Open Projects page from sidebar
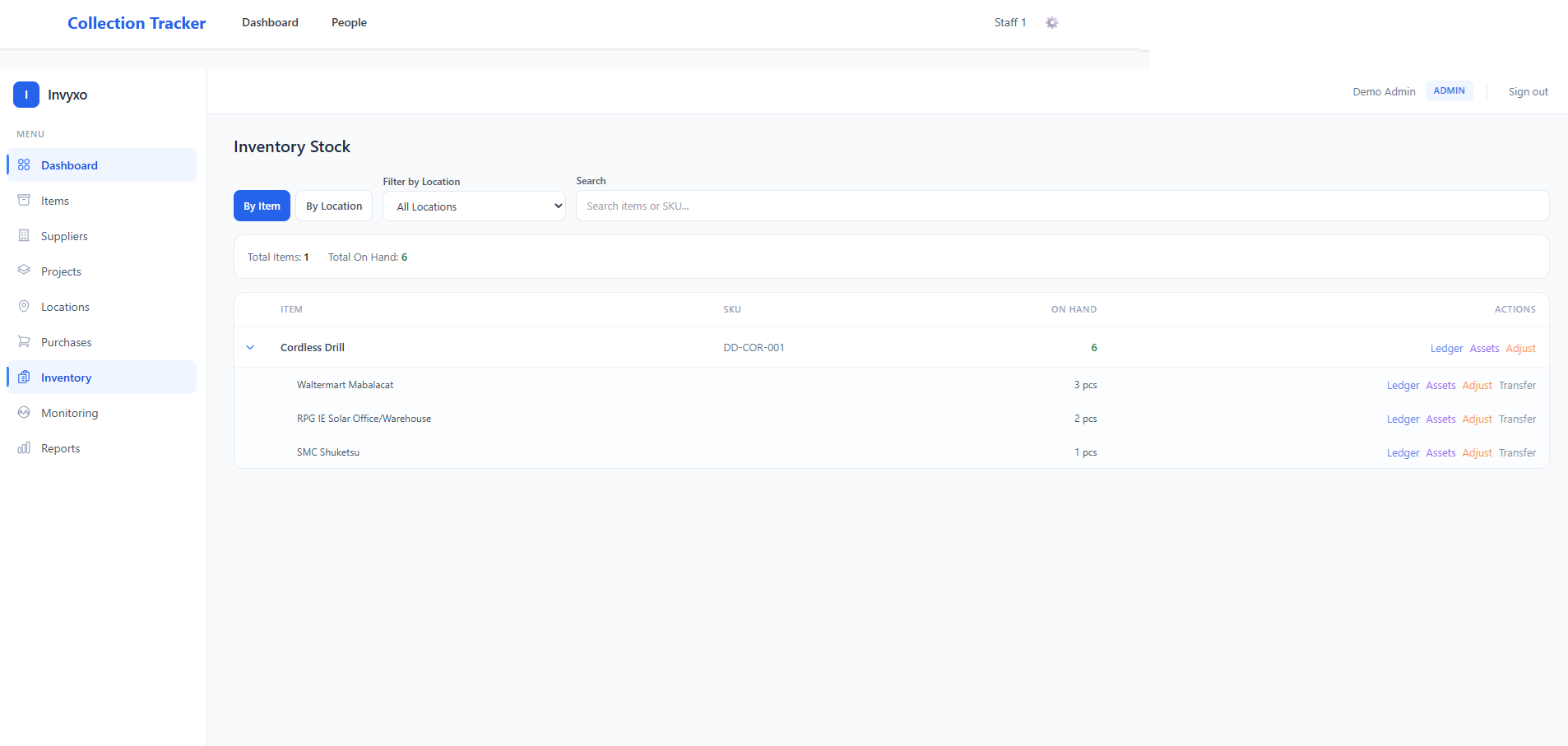Screen dimensions: 1568x746 [102, 271]
